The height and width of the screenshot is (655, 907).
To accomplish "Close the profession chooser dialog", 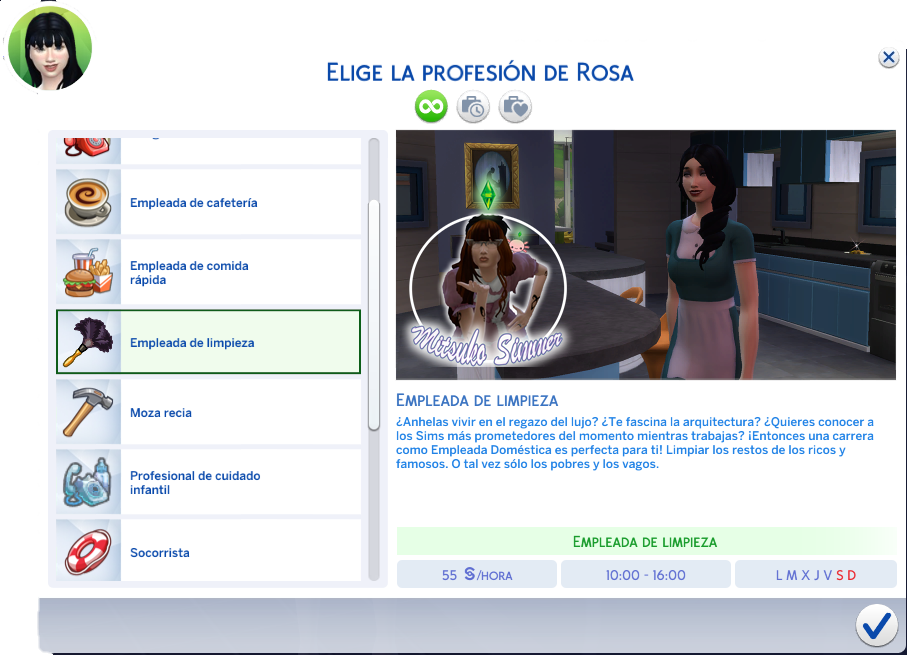I will pyautogui.click(x=888, y=57).
